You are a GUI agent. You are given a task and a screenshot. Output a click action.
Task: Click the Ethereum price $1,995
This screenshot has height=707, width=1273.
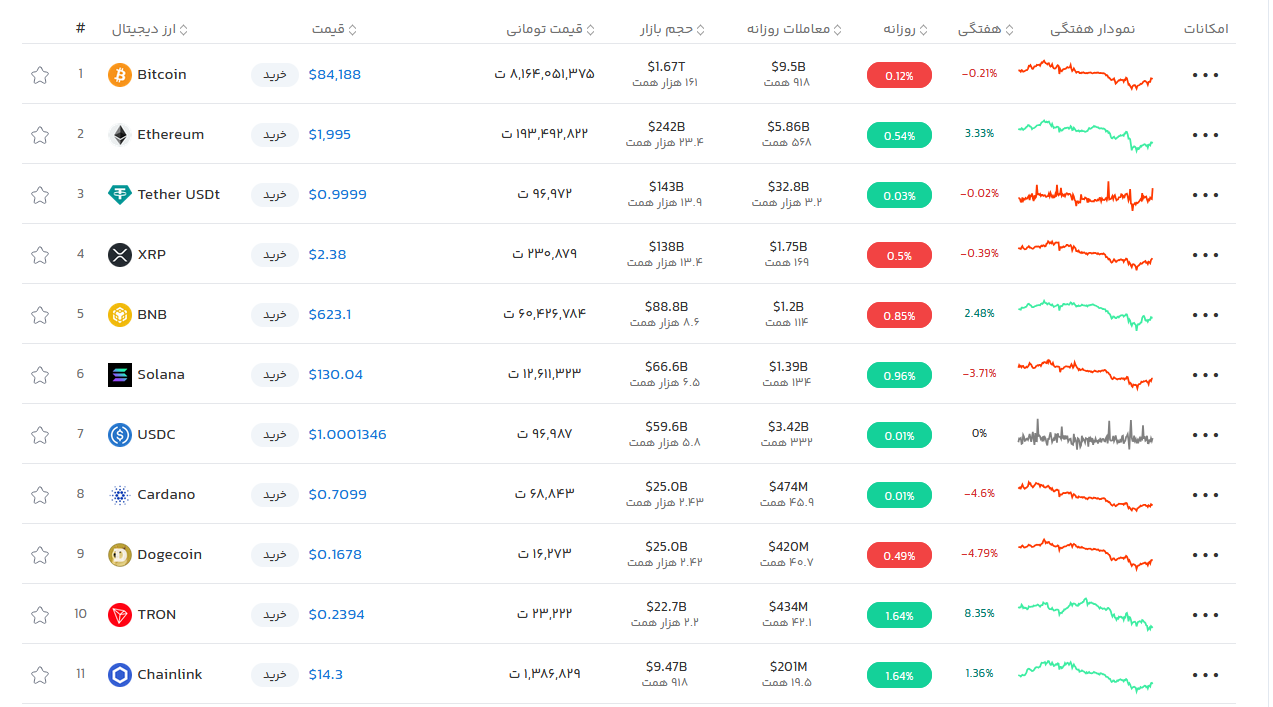(x=330, y=135)
